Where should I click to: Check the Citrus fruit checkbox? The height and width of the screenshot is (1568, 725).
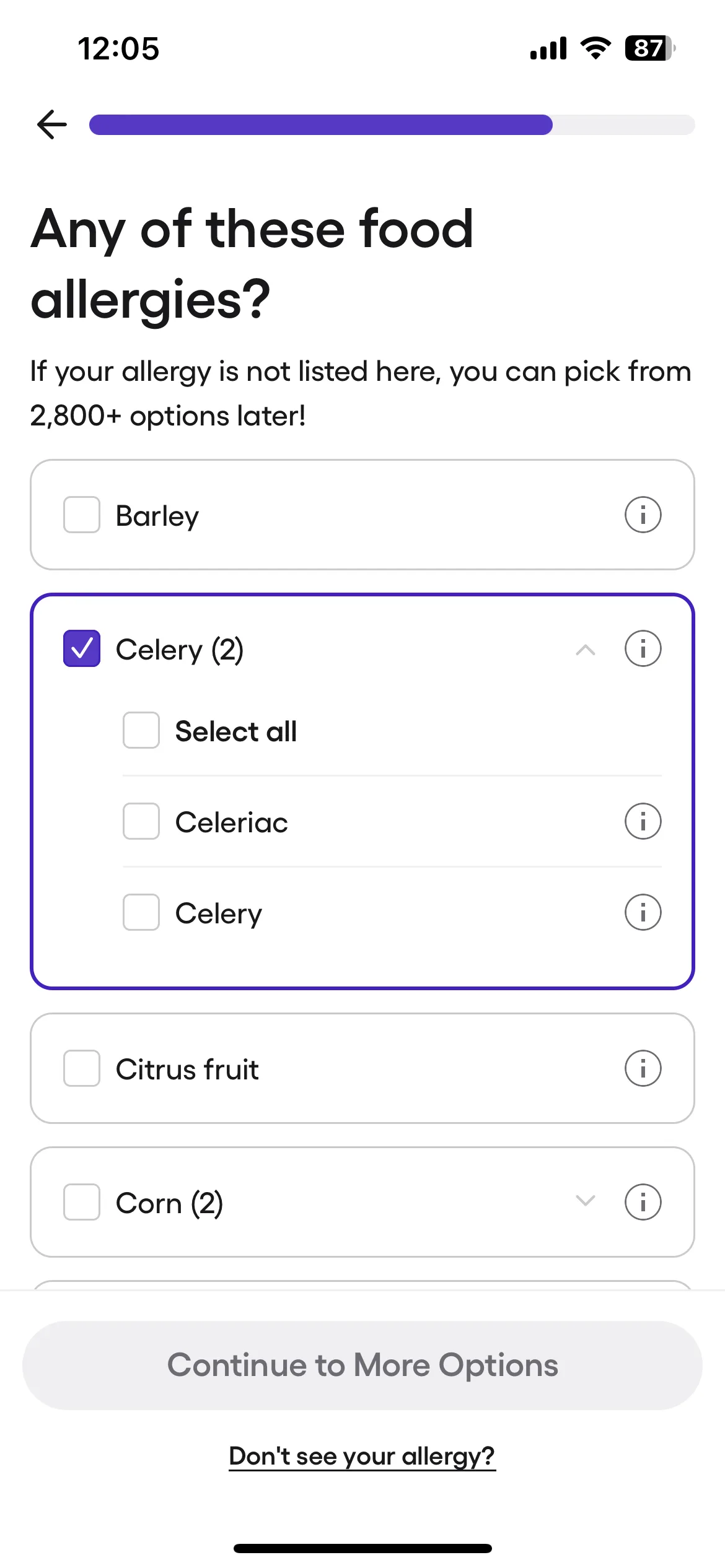[x=82, y=1068]
